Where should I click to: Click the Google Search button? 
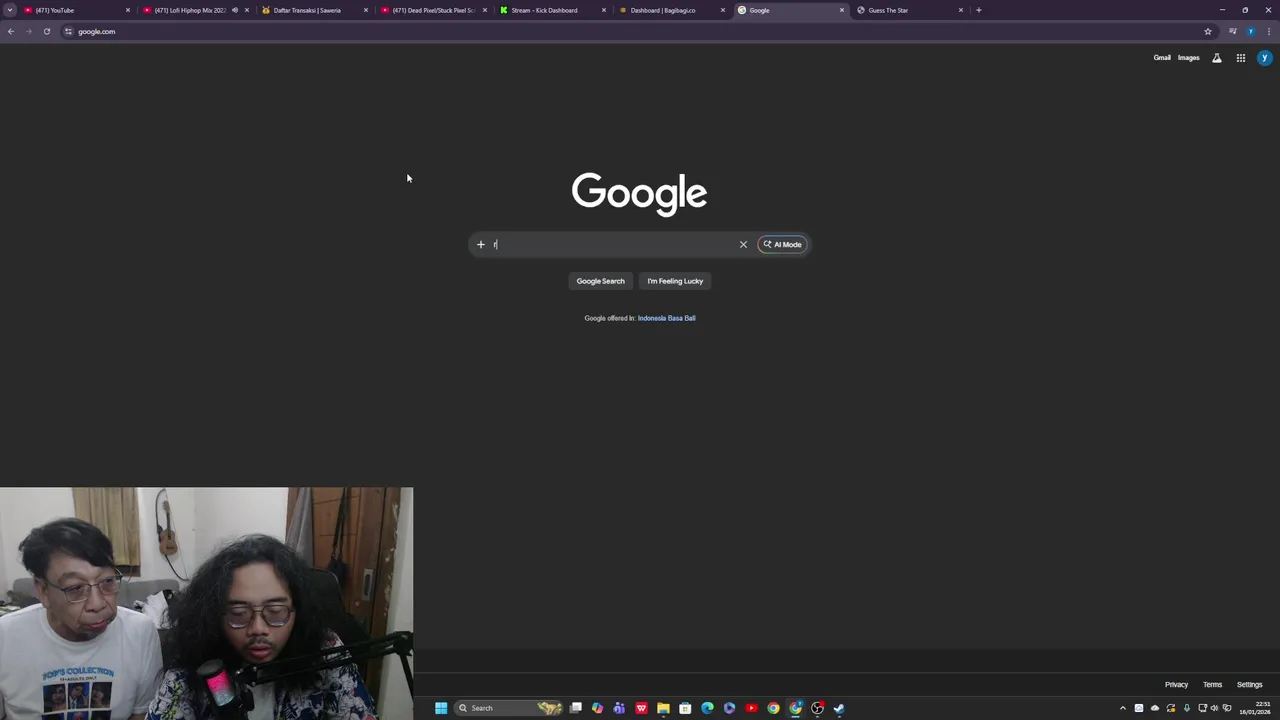pyautogui.click(x=600, y=281)
